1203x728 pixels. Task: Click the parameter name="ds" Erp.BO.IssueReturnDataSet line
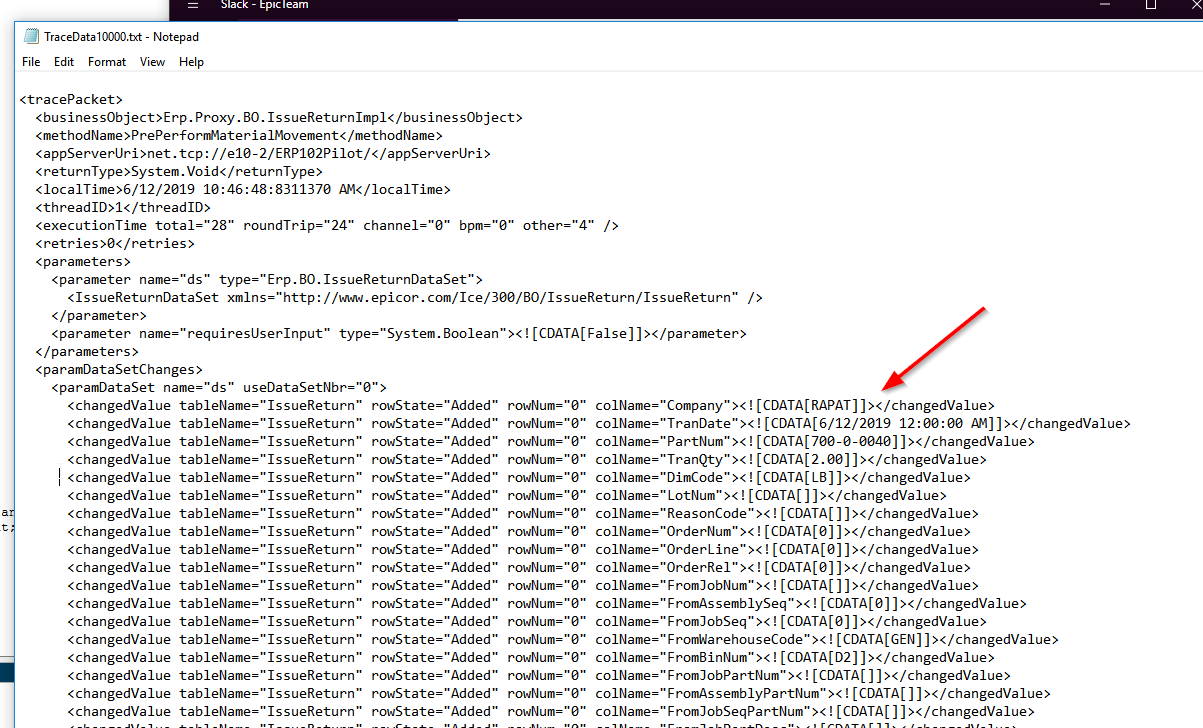[x=267, y=280]
